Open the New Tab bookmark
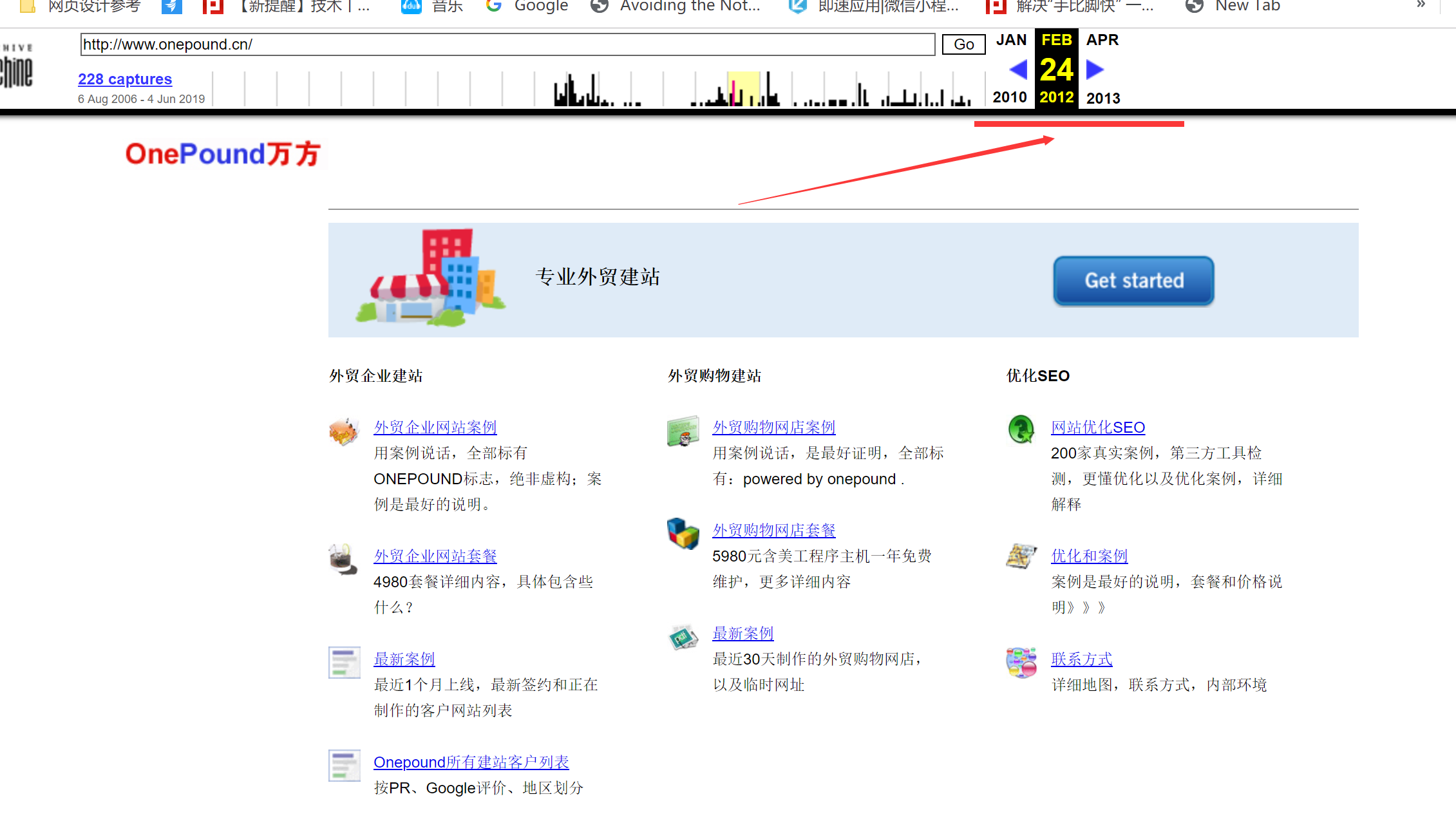Viewport: 1456px width, 821px height. pos(1233,6)
